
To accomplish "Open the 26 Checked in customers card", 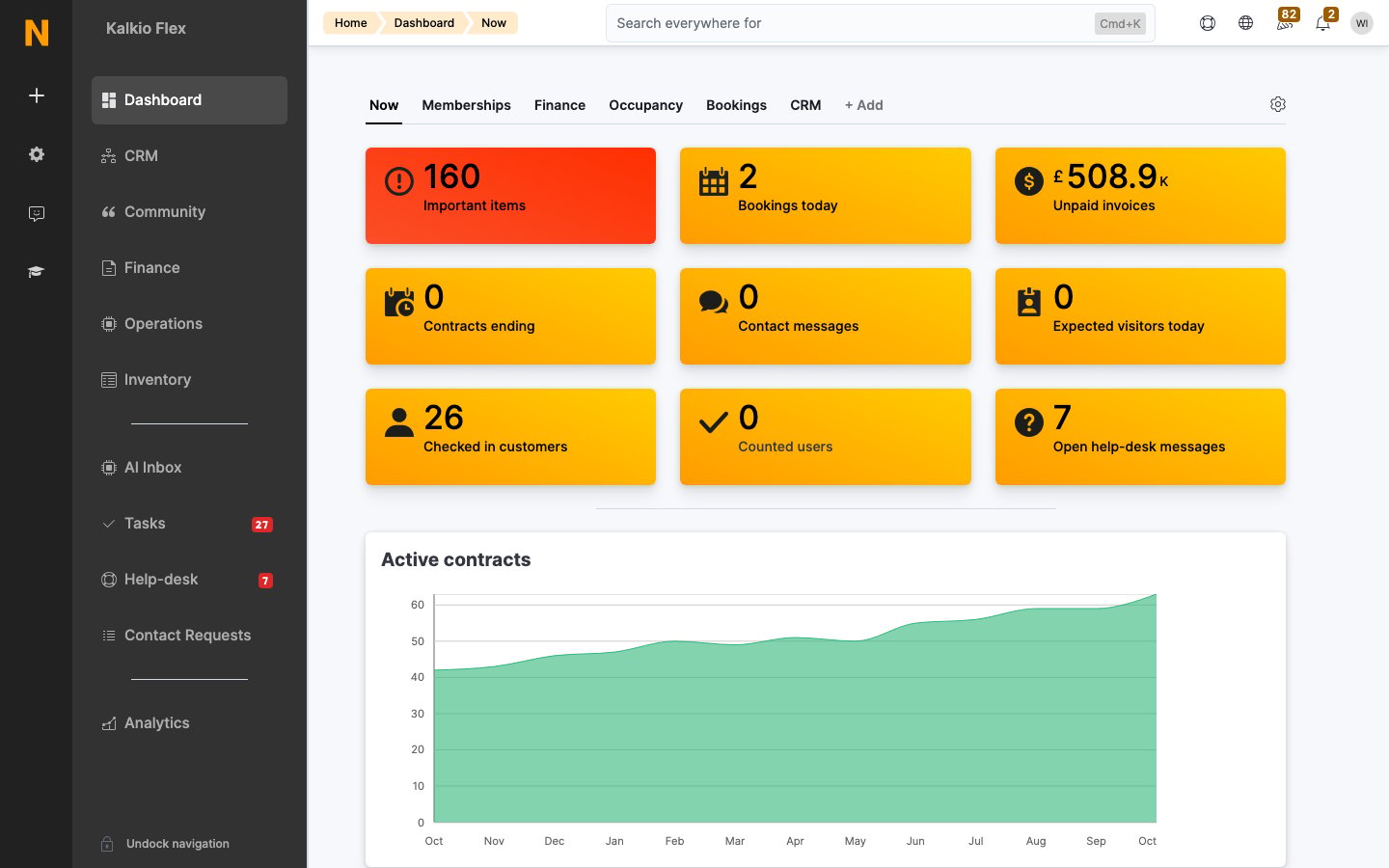I will coord(510,437).
